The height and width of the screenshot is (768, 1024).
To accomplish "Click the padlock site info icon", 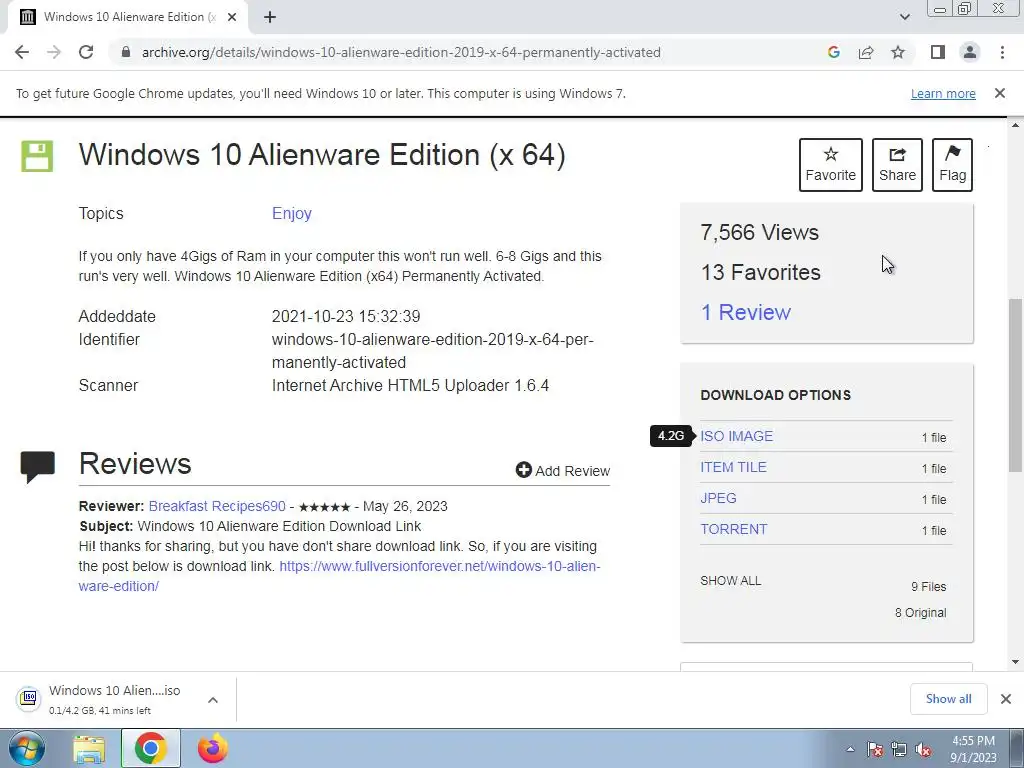I will [x=126, y=52].
